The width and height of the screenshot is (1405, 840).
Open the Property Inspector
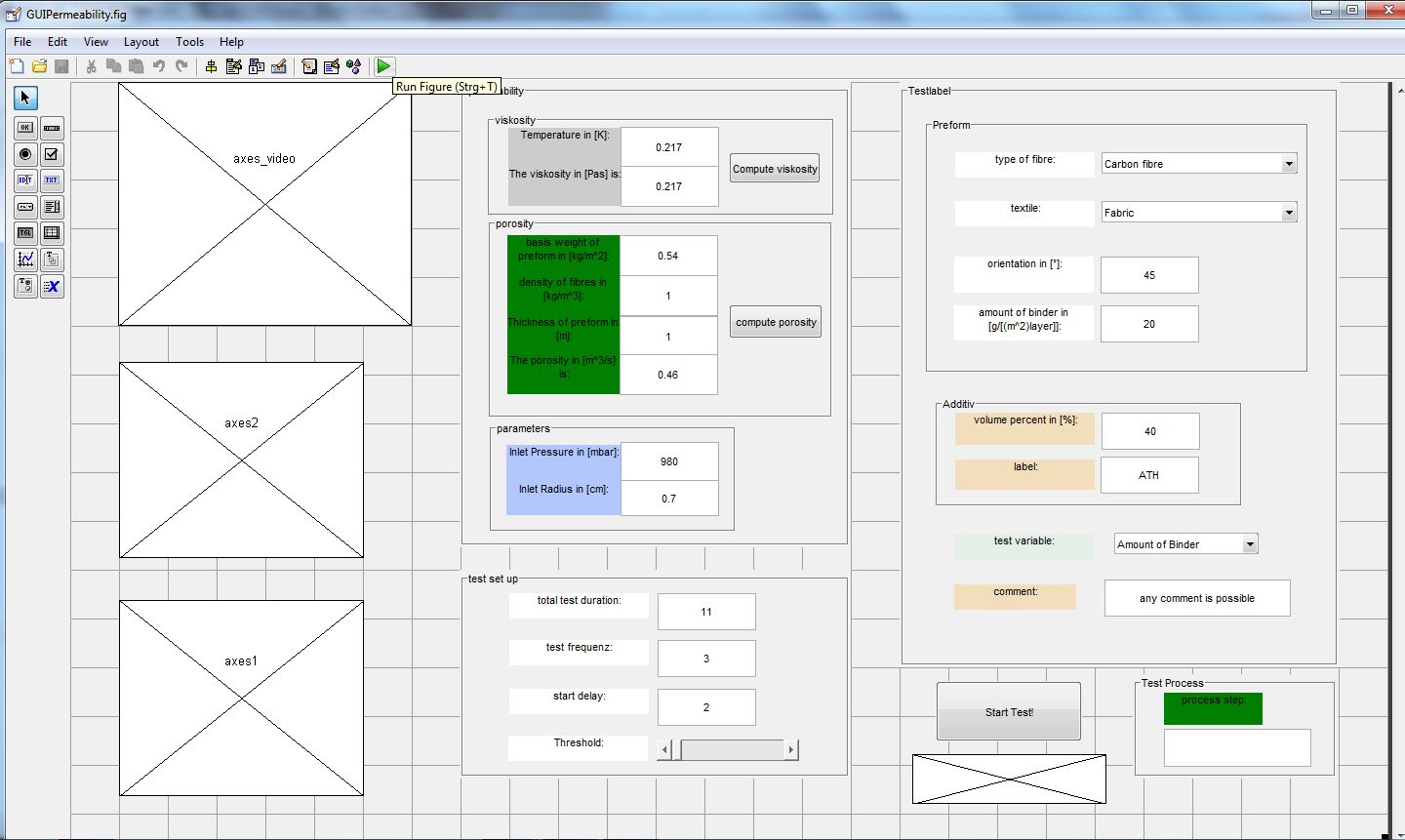point(332,66)
